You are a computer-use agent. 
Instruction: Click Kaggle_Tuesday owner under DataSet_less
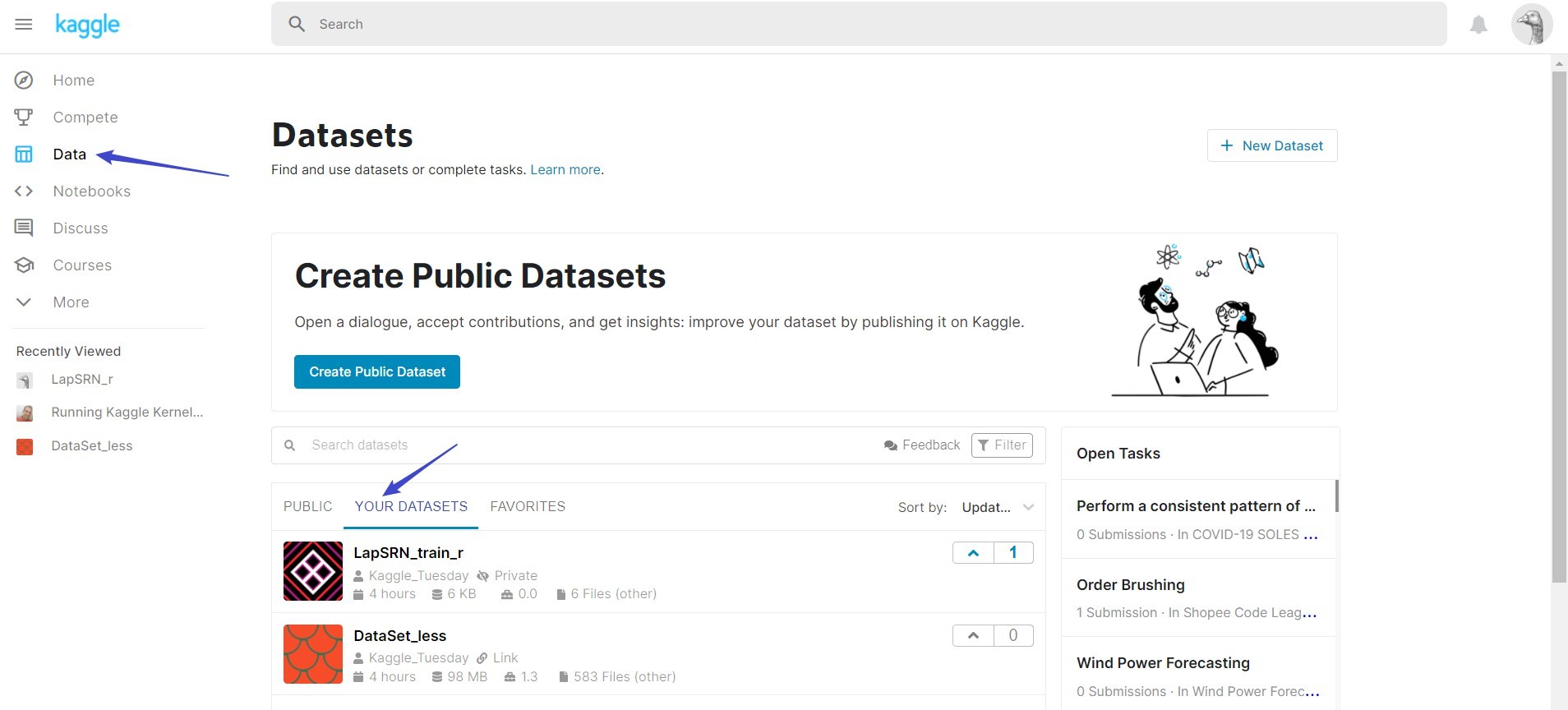click(x=418, y=658)
